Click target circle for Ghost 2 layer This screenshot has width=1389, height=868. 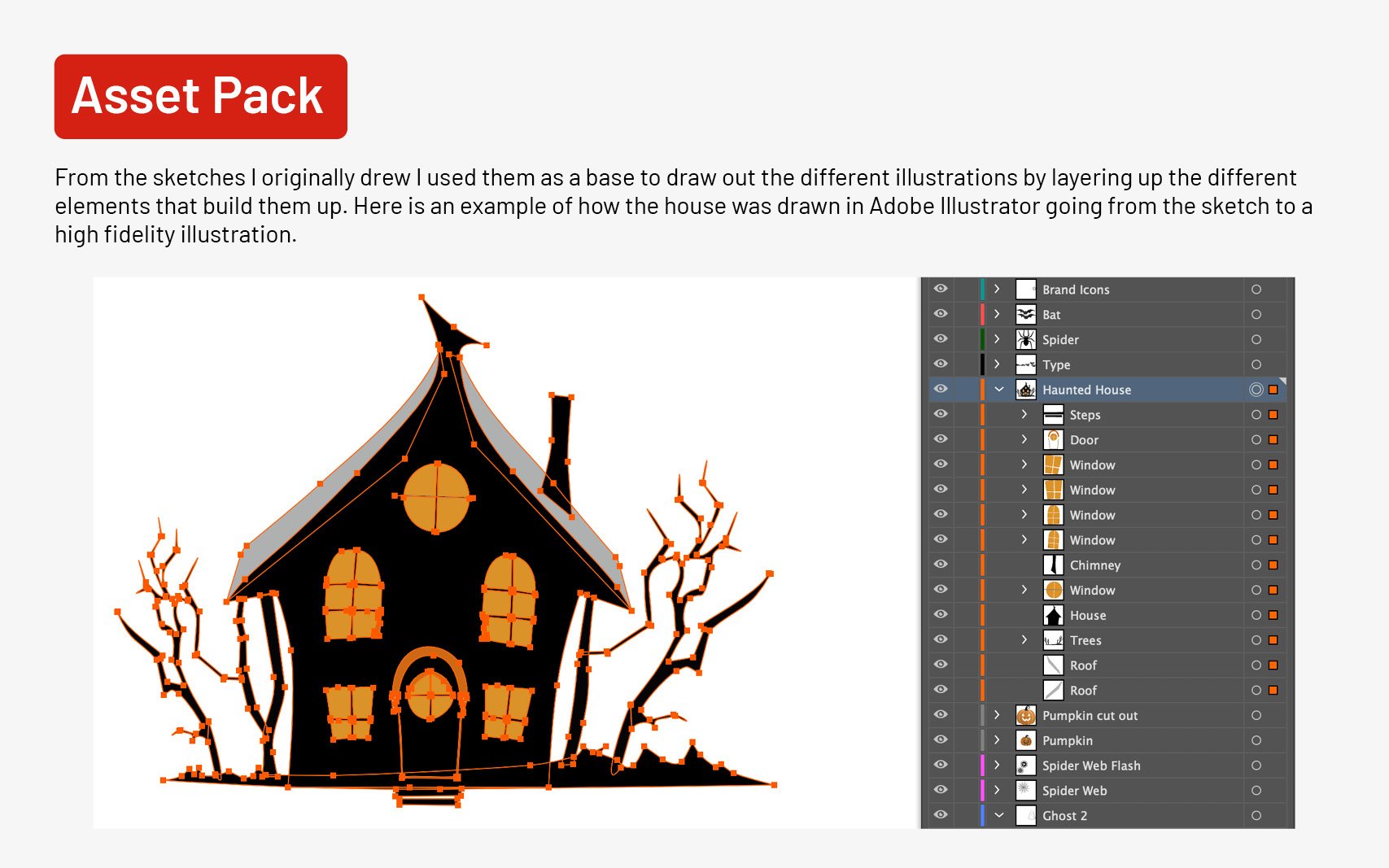1256,815
